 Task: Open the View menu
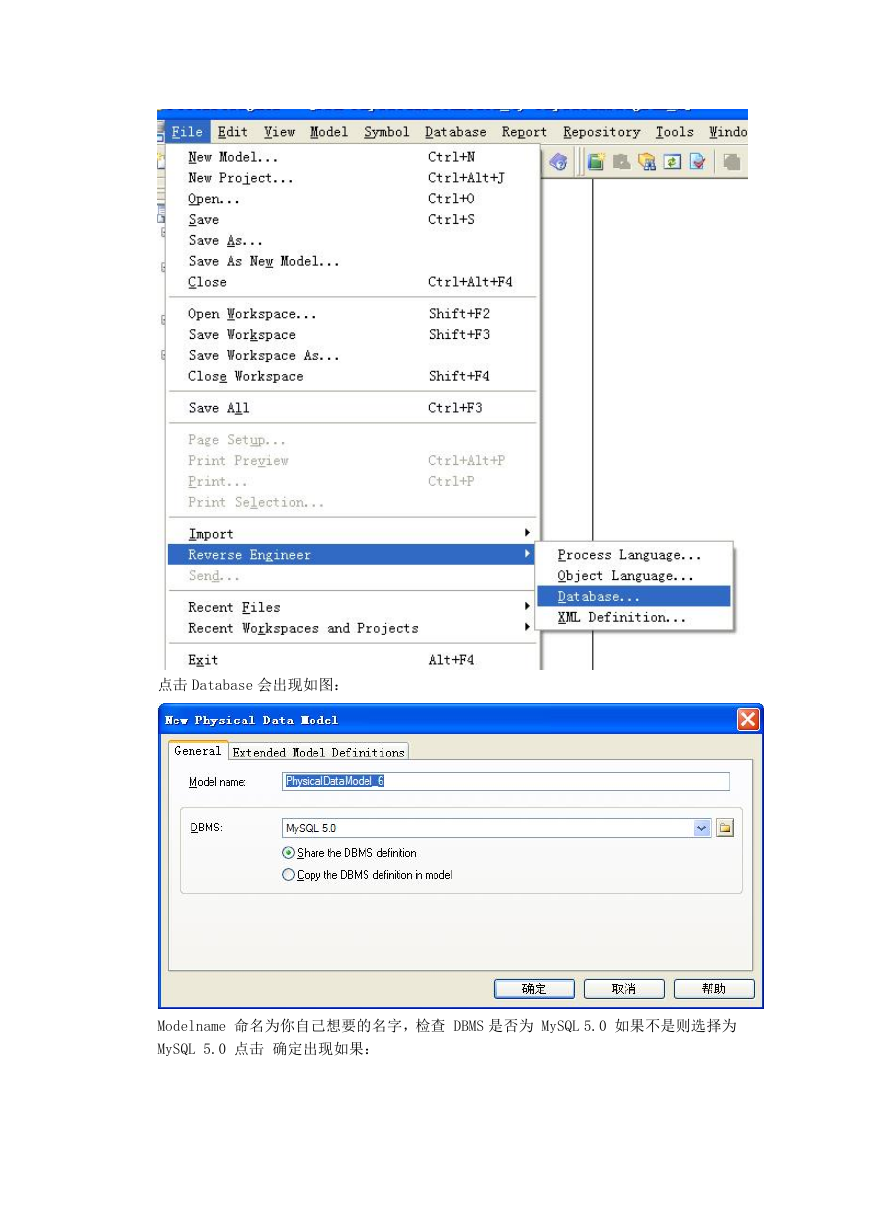[280, 132]
